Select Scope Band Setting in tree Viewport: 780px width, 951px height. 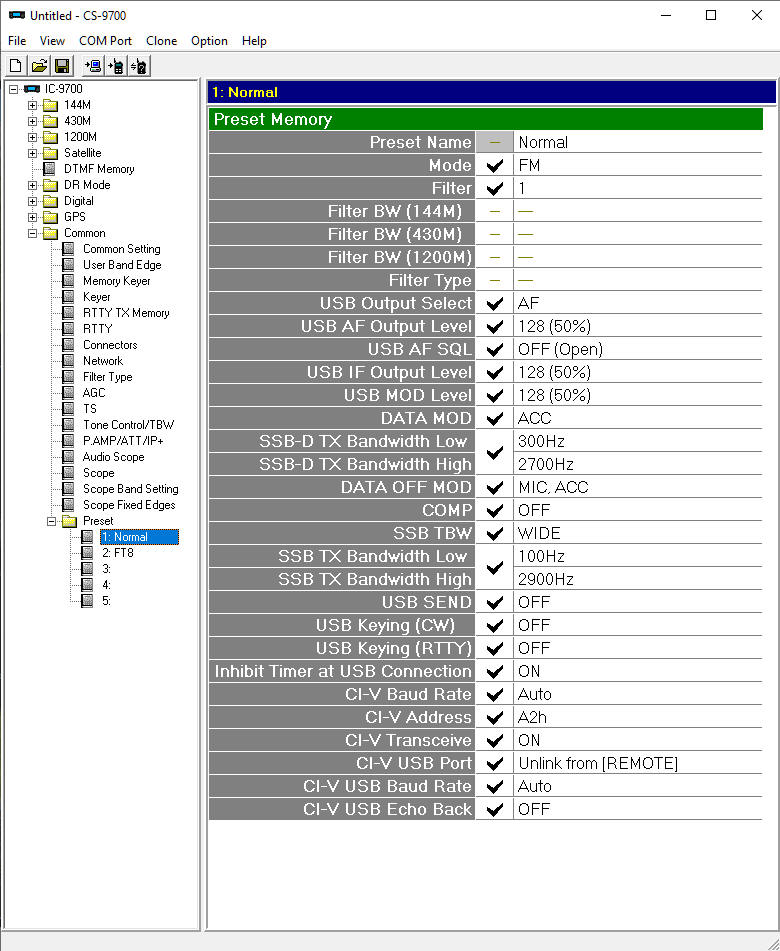click(130, 489)
